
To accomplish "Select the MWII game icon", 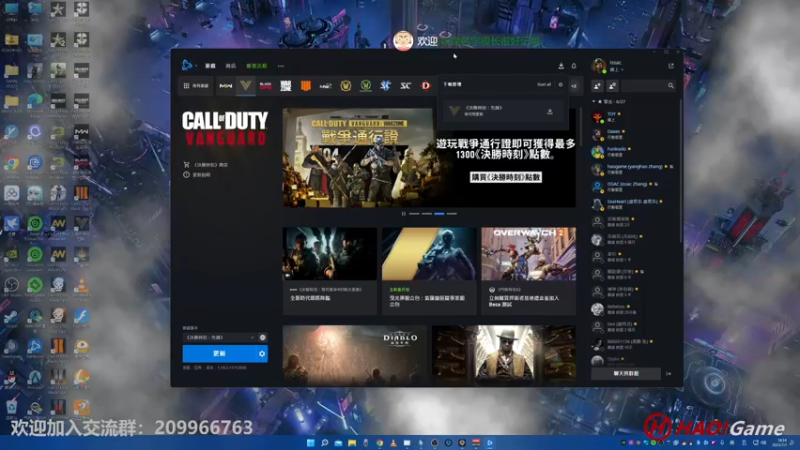I will coord(226,86).
